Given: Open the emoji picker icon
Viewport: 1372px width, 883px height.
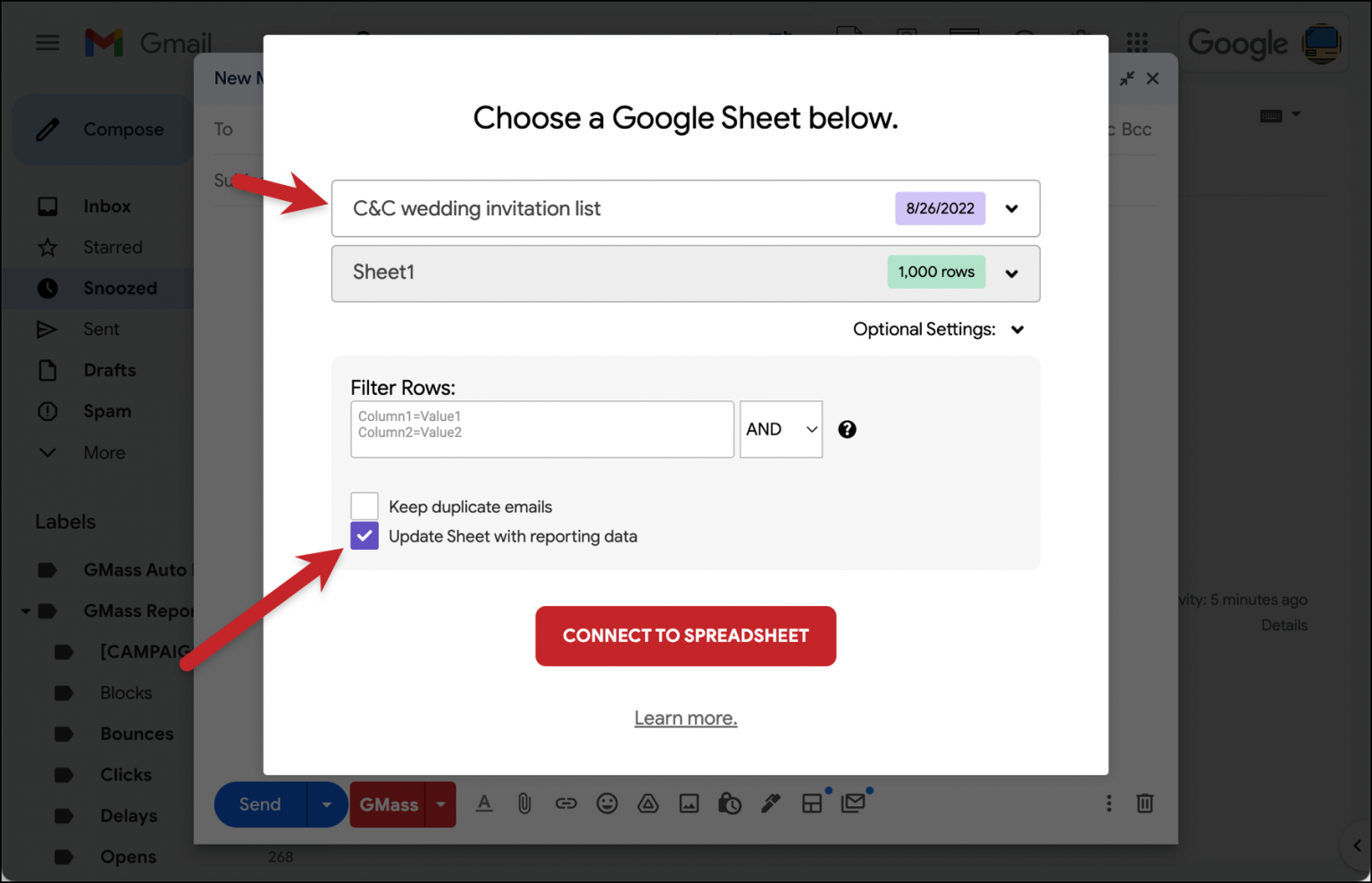Looking at the screenshot, I should pos(607,803).
